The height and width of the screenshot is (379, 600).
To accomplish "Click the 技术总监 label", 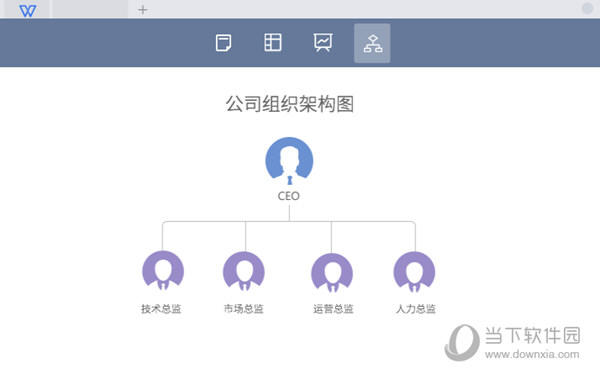I will click(161, 309).
